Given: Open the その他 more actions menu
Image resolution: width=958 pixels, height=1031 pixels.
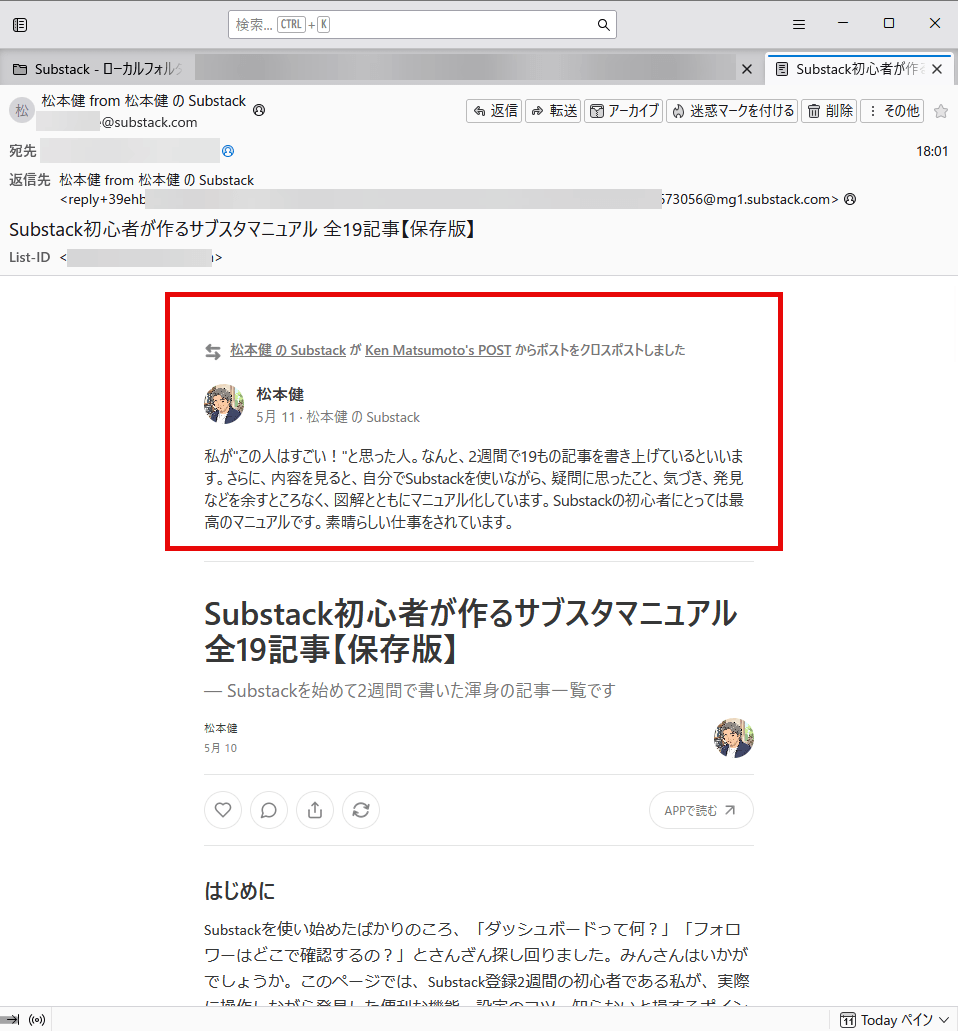Looking at the screenshot, I should [x=893, y=111].
